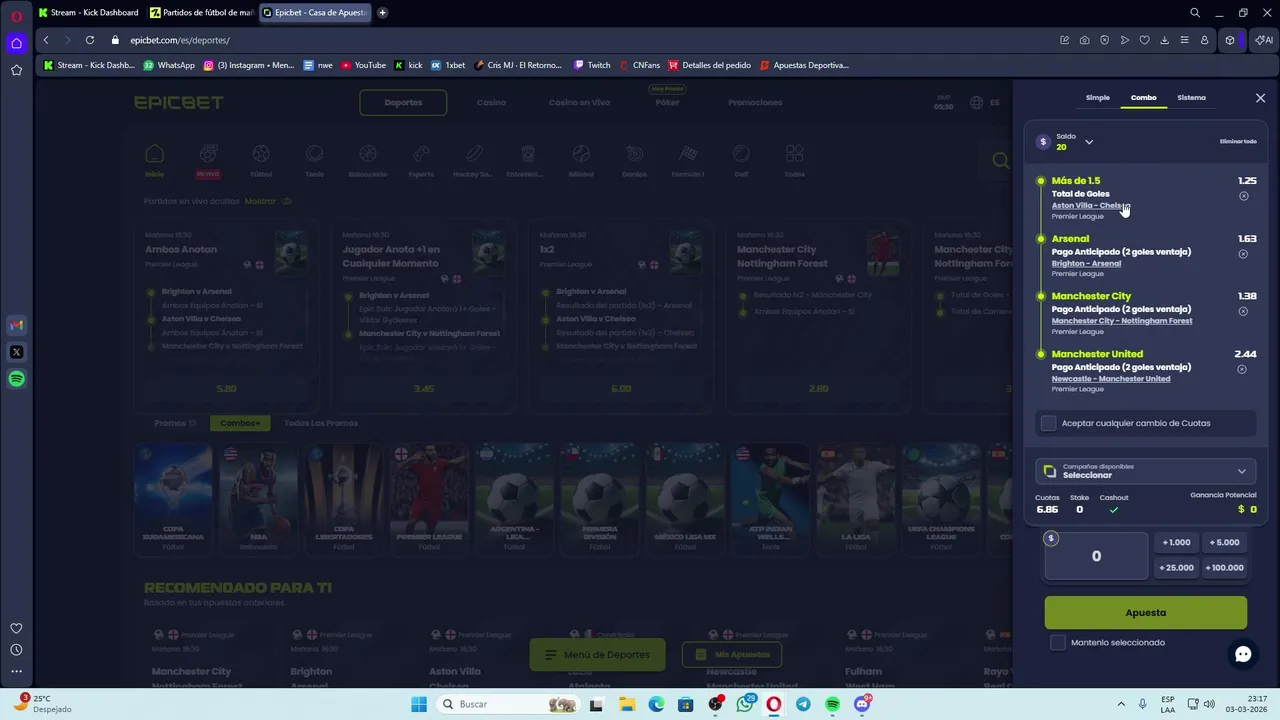Add +25.000 to the stake
This screenshot has height=720, width=1280.
pyautogui.click(x=1176, y=567)
